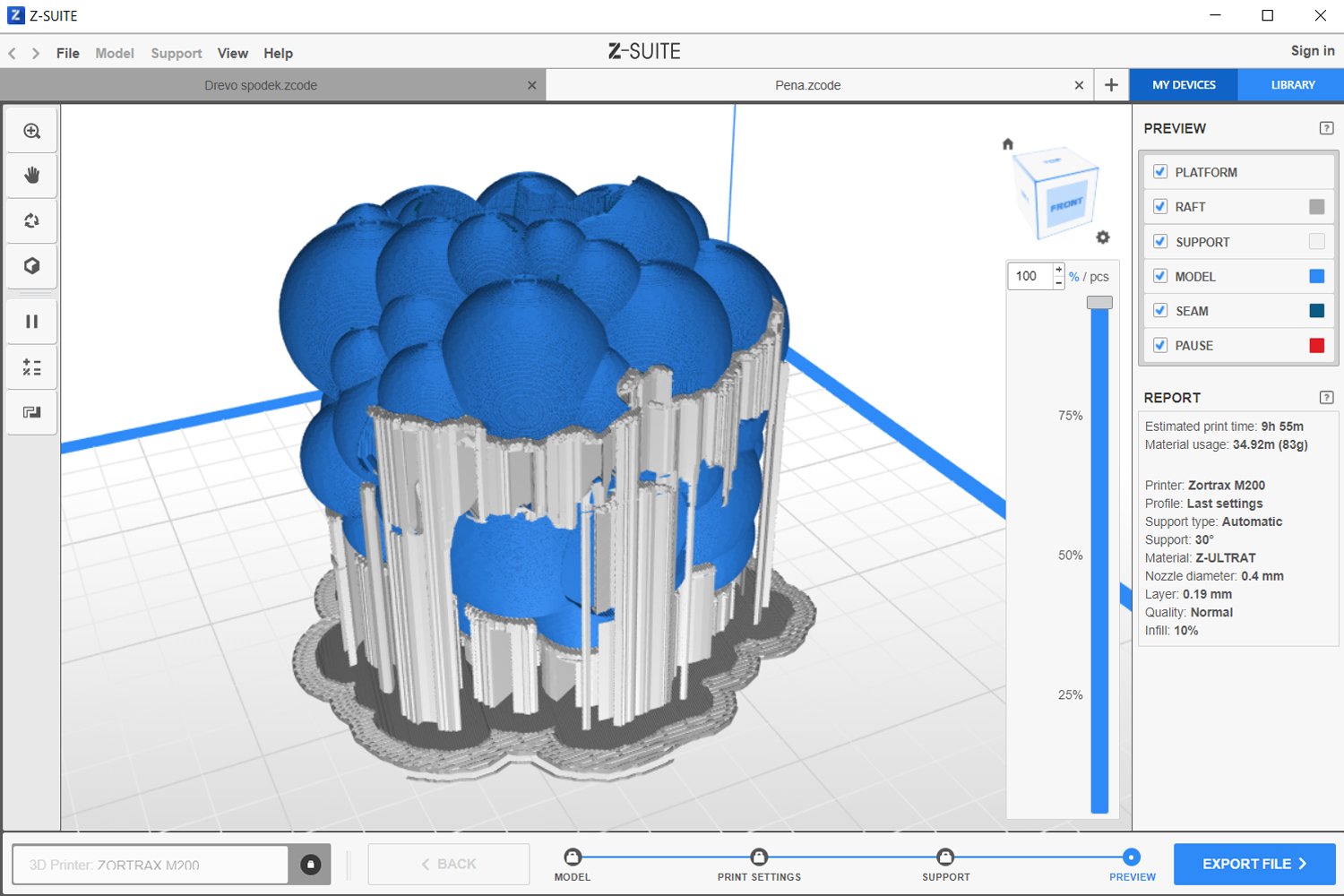Click the Export File button
The height and width of the screenshot is (896, 1344).
(x=1254, y=864)
